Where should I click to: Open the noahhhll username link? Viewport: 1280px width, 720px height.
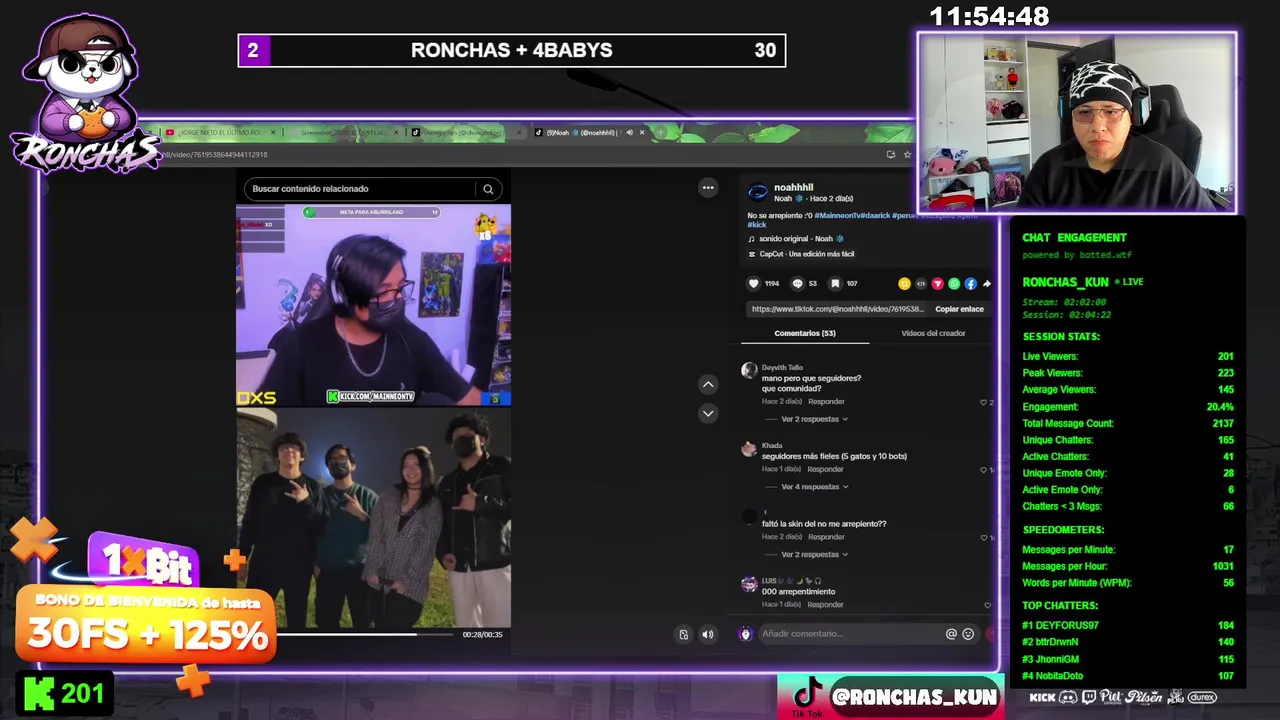click(793, 187)
